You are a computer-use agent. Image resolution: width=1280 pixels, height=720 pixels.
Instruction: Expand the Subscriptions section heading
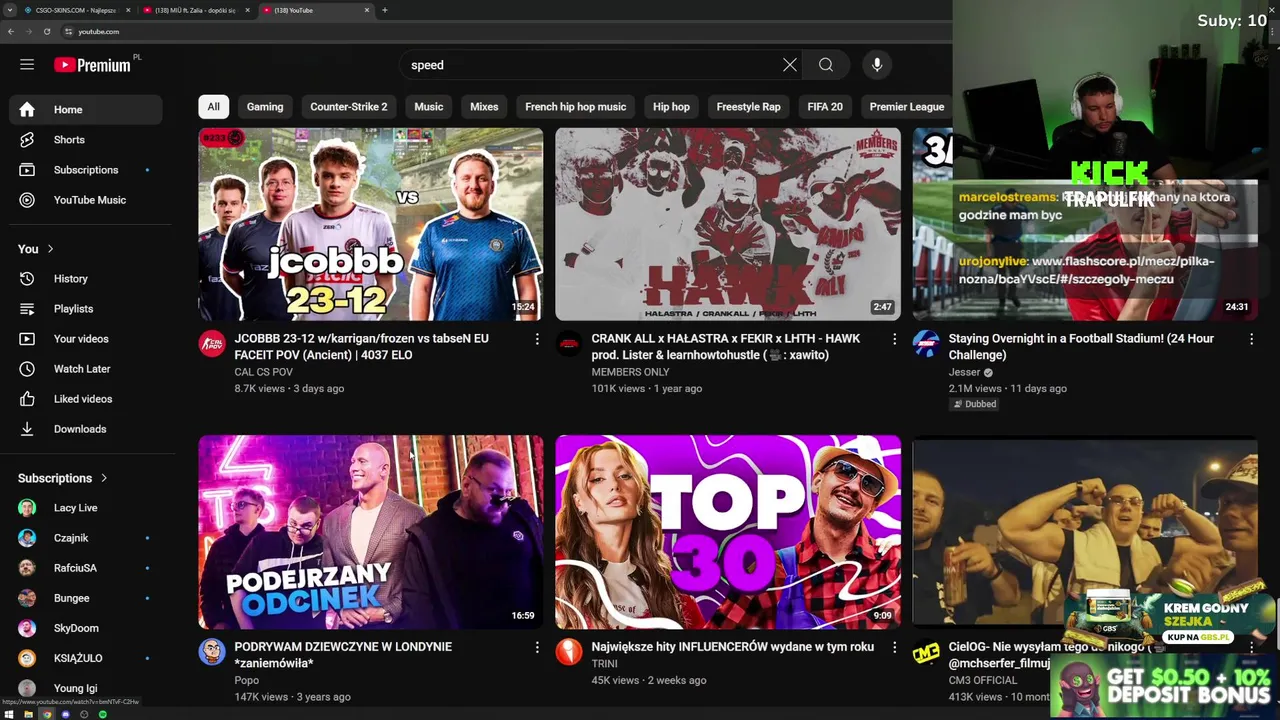(x=63, y=478)
